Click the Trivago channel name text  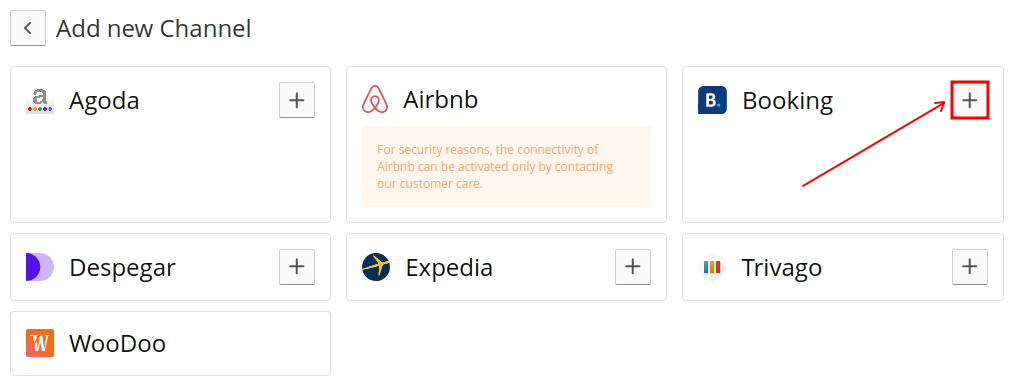pos(782,268)
